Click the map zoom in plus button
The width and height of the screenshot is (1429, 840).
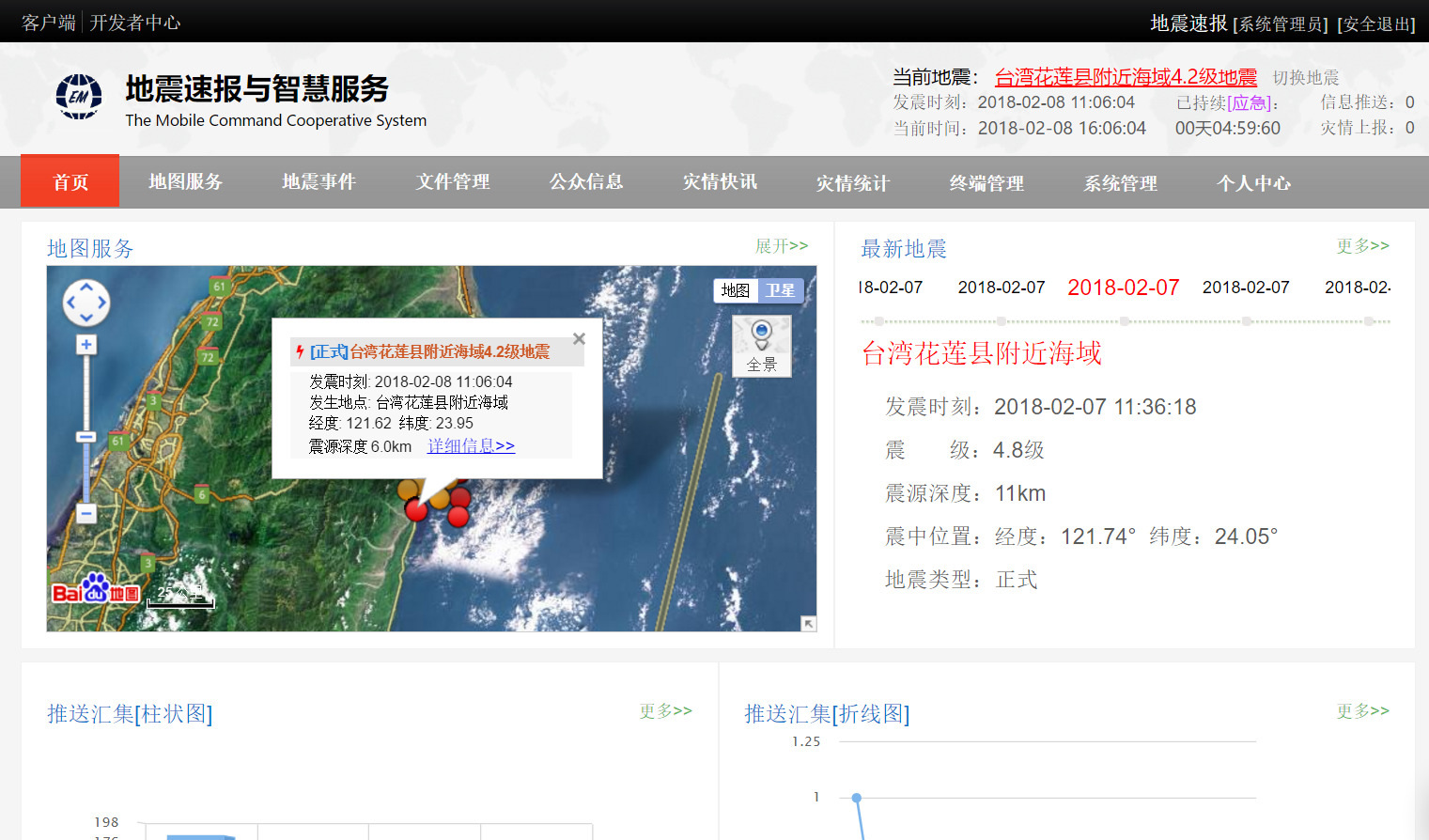pos(86,345)
